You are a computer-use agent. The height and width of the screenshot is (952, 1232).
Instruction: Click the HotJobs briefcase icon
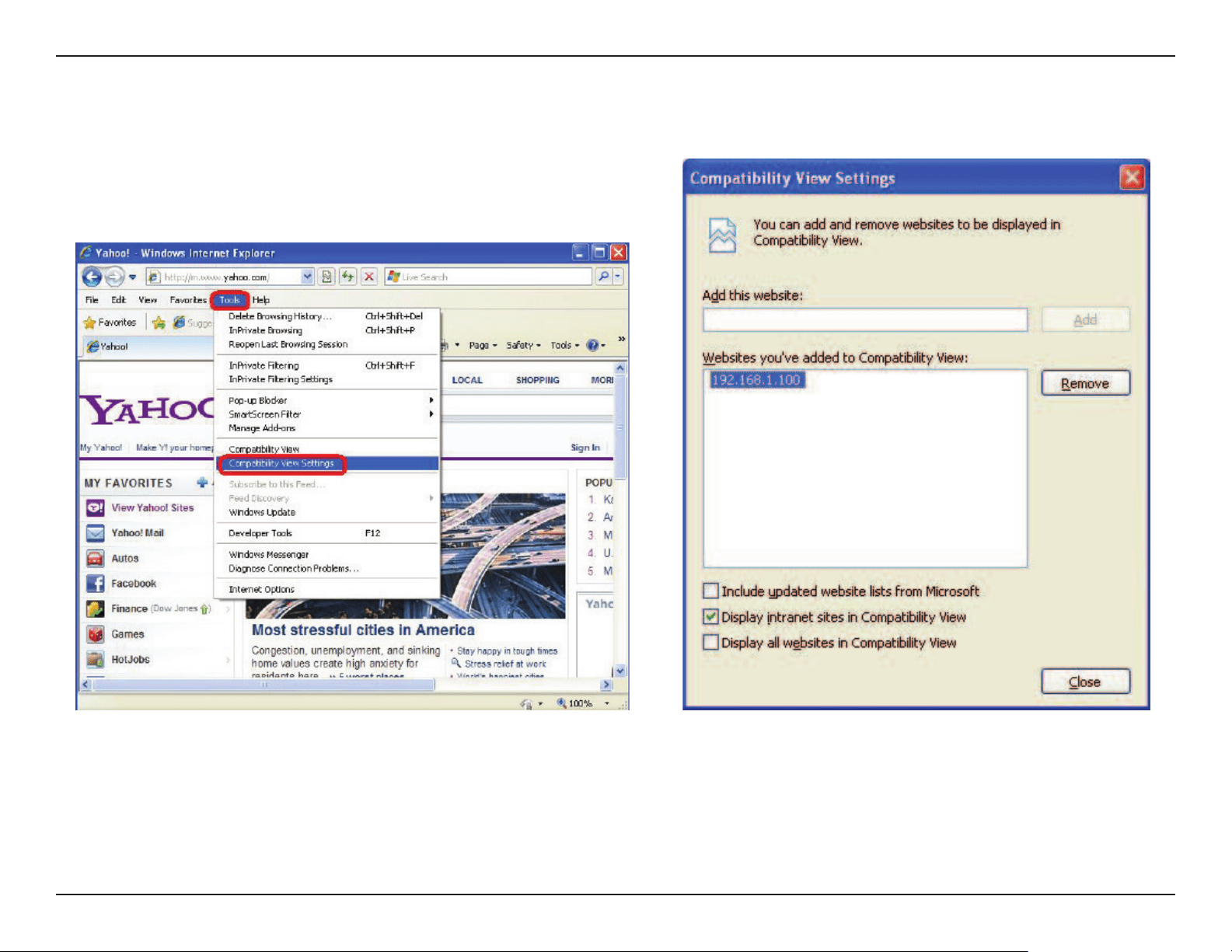[x=96, y=660]
